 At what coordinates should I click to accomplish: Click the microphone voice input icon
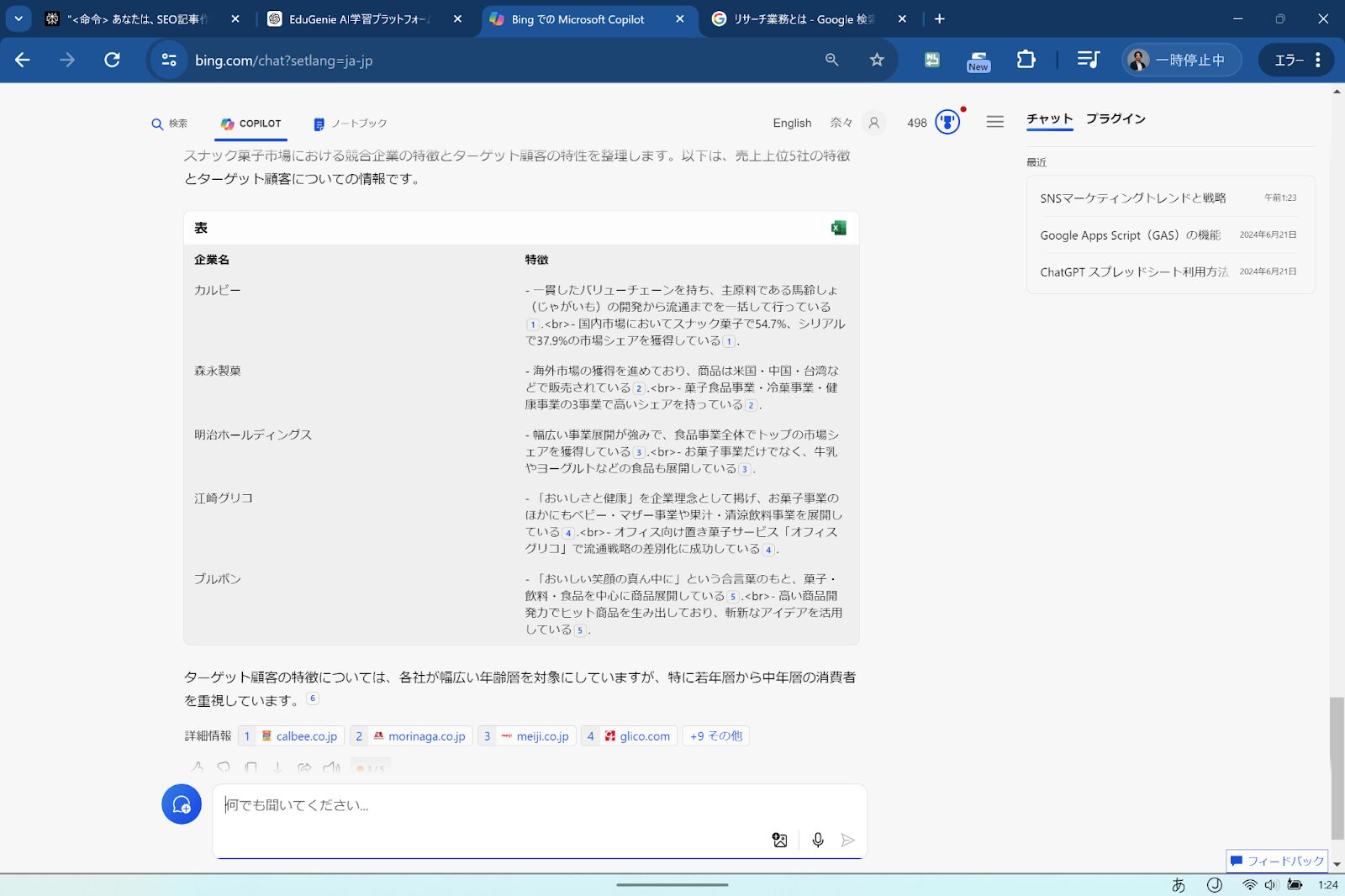click(x=817, y=840)
